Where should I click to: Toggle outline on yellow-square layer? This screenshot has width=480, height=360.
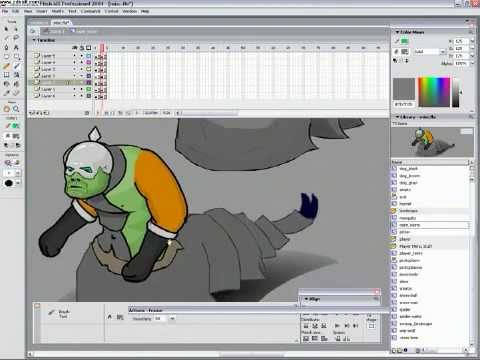[89, 69]
